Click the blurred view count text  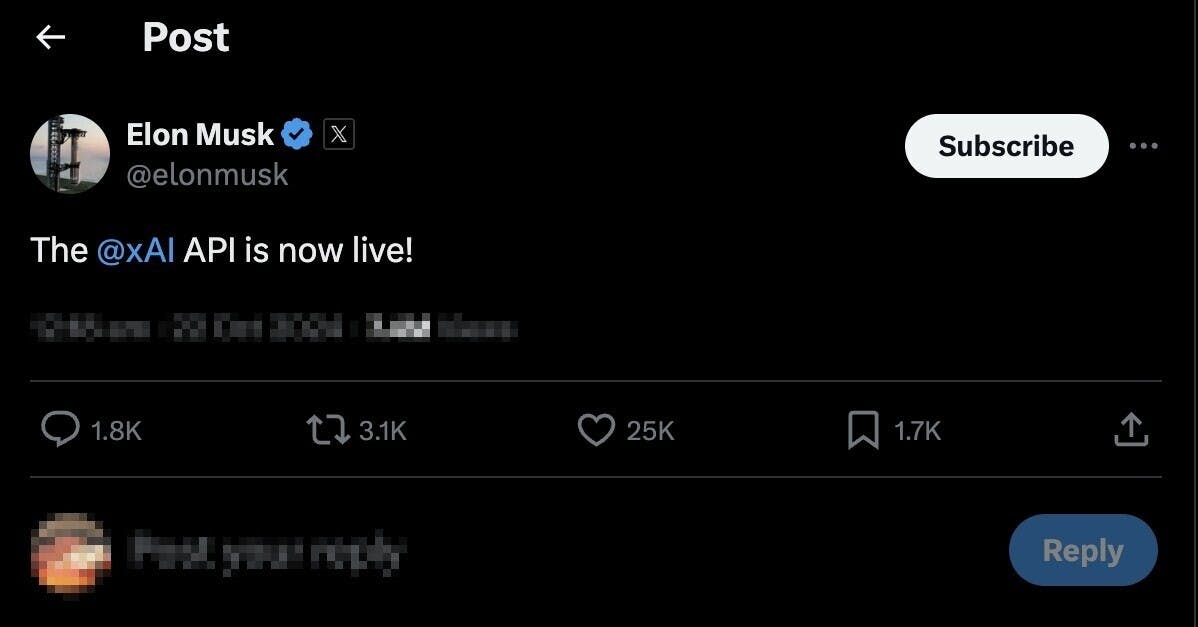(440, 327)
